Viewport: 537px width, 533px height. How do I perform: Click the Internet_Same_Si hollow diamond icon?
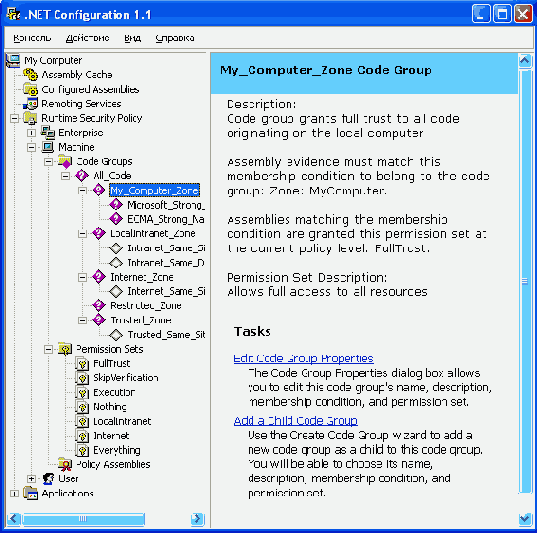point(116,291)
